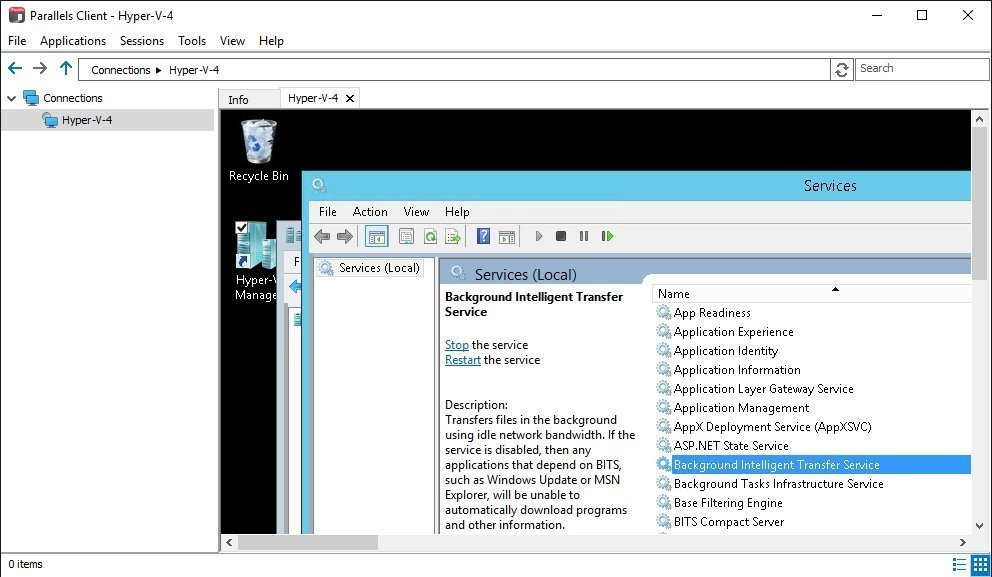This screenshot has height=577, width=992.
Task: Toggle Show/Hide Console Tree in Services toolbar
Action: (376, 237)
